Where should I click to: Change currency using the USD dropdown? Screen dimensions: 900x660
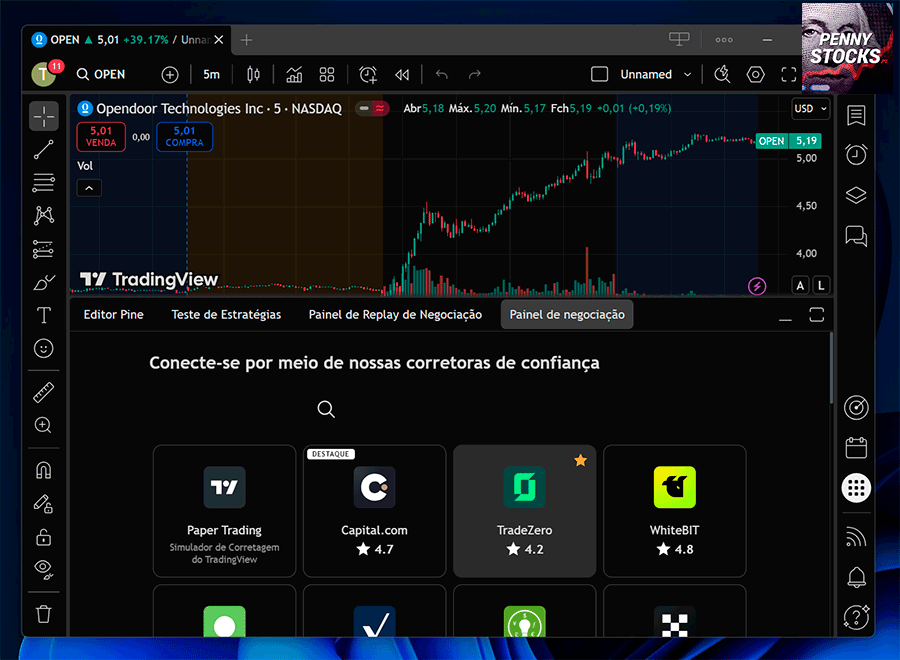(x=810, y=108)
